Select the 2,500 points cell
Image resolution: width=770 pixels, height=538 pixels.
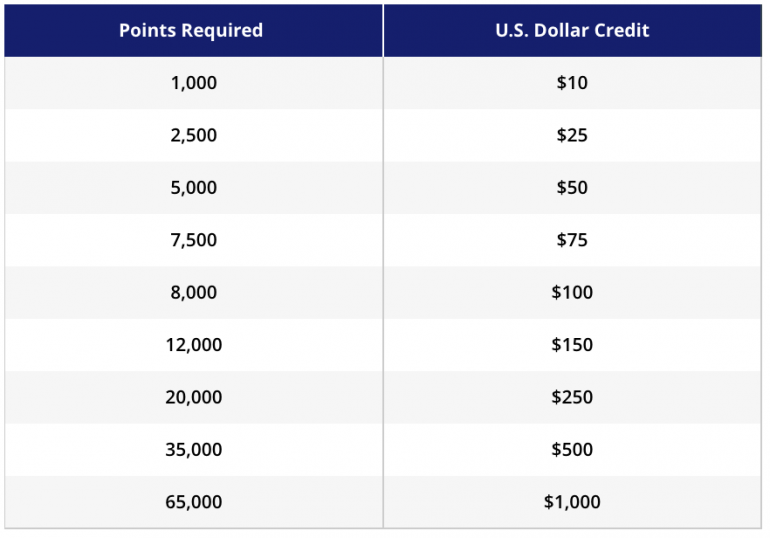(193, 135)
